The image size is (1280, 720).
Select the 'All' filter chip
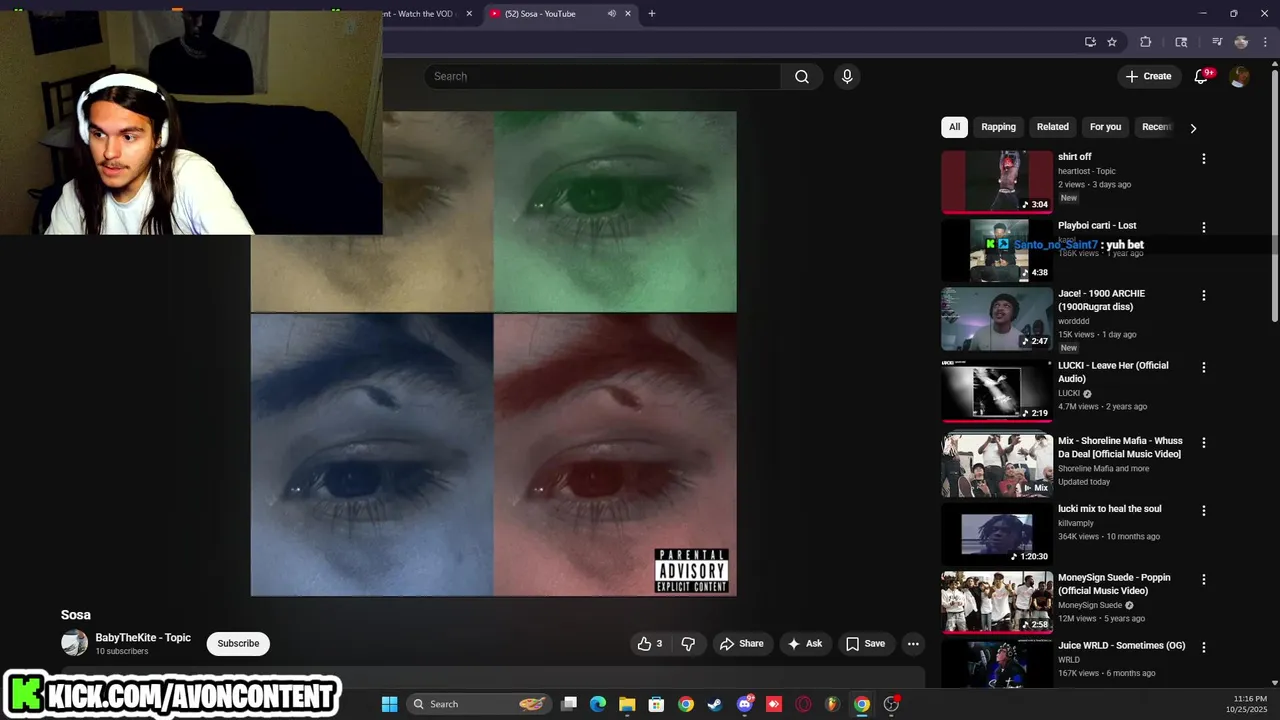coord(954,127)
